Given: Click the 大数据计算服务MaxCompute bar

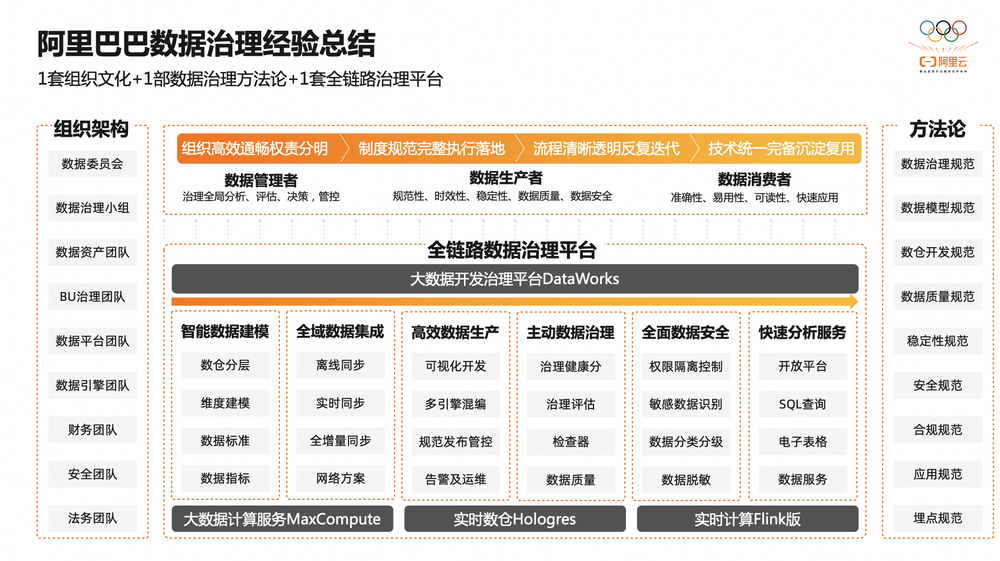Looking at the screenshot, I should pyautogui.click(x=282, y=519).
